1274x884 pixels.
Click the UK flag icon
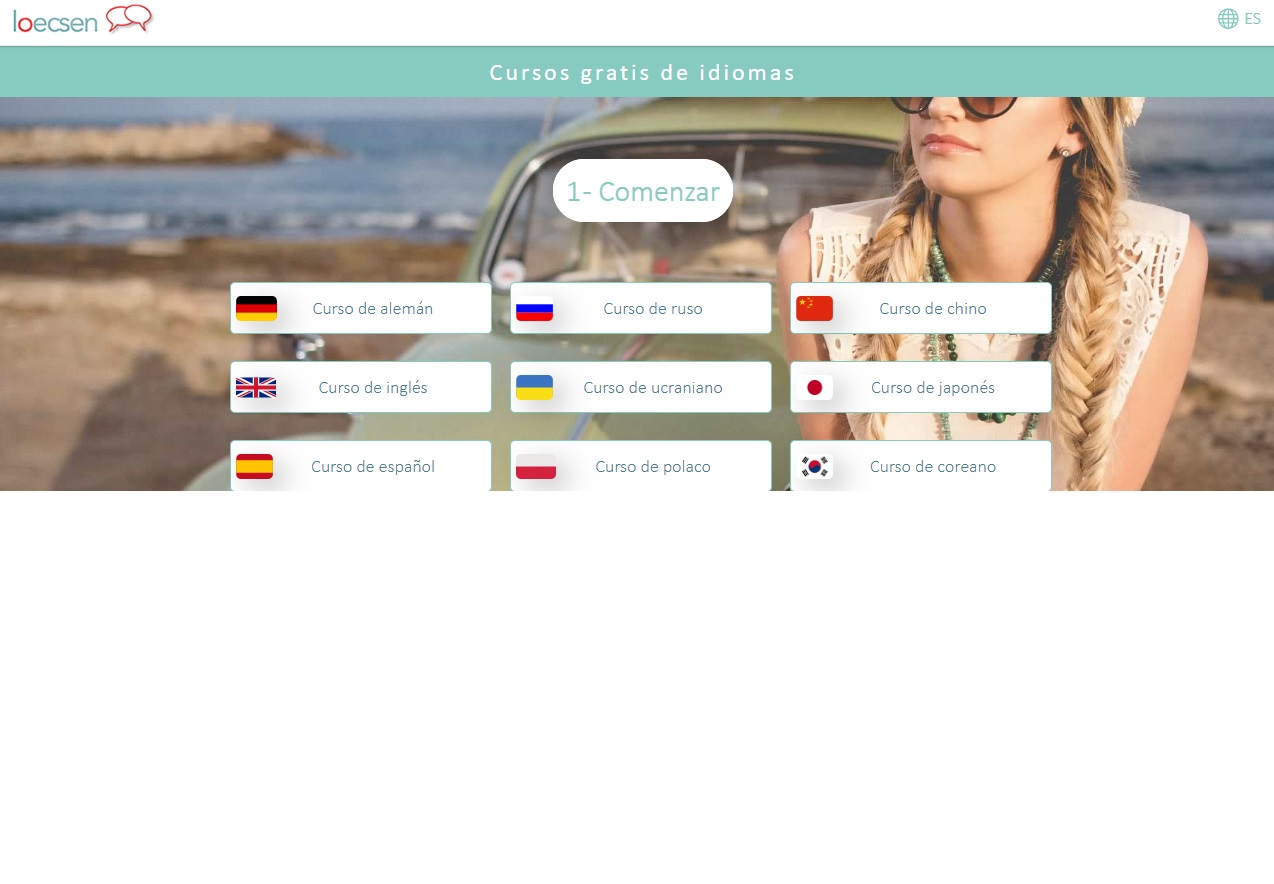[256, 388]
